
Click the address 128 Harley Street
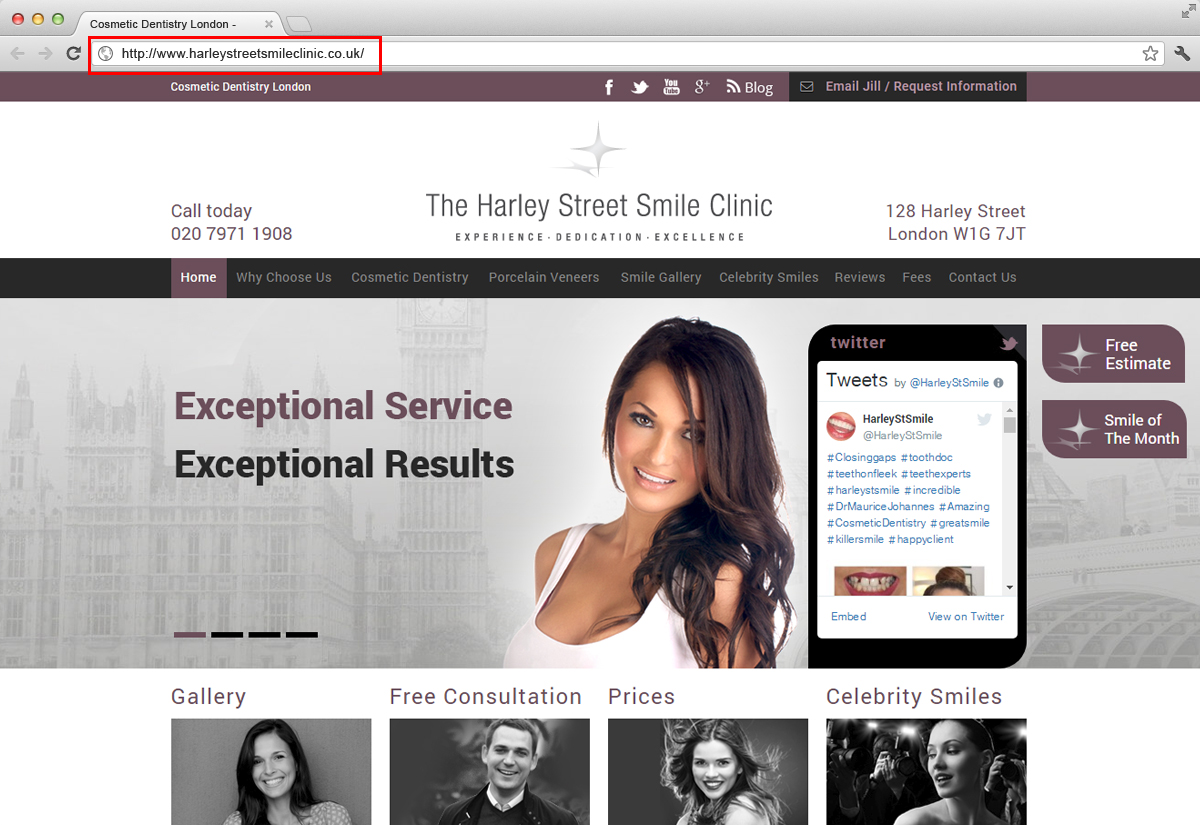click(955, 212)
